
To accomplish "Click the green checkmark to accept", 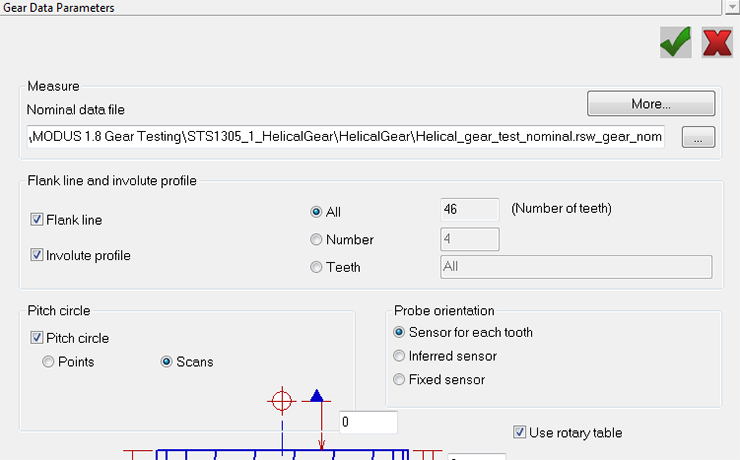I will click(676, 42).
